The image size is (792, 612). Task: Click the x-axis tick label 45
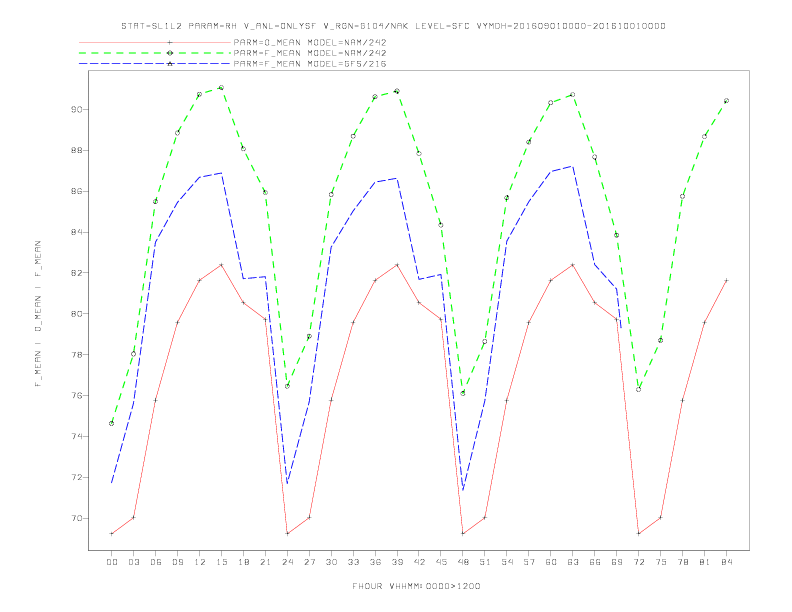click(x=441, y=562)
